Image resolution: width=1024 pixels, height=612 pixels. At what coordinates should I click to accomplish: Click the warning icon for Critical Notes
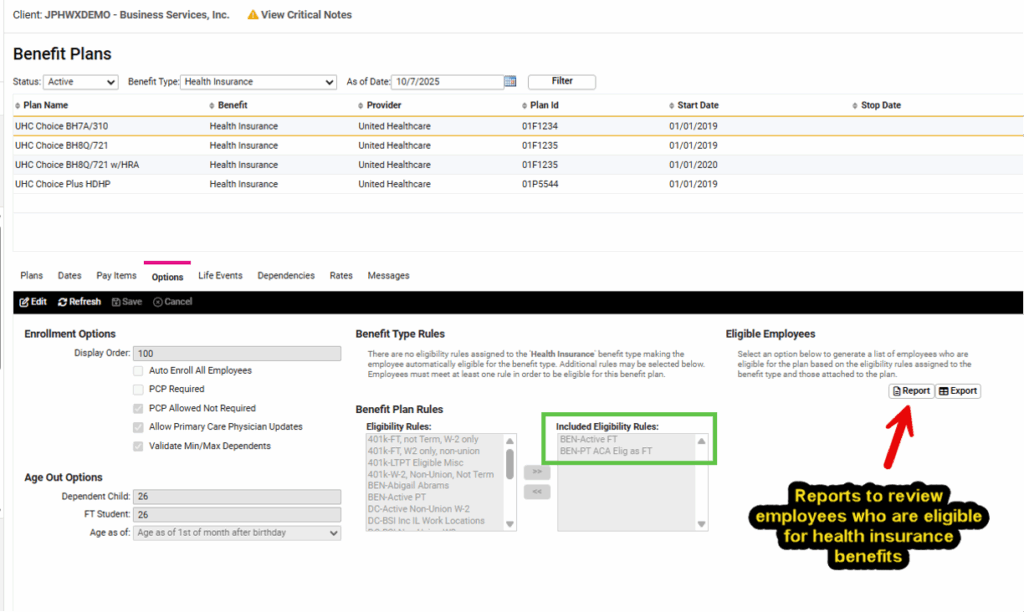(253, 15)
